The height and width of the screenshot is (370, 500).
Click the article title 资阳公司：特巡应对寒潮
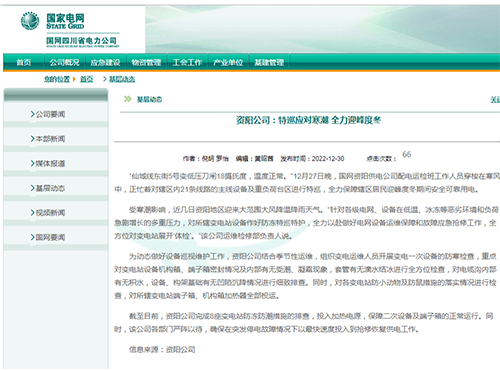pyautogui.click(x=308, y=120)
